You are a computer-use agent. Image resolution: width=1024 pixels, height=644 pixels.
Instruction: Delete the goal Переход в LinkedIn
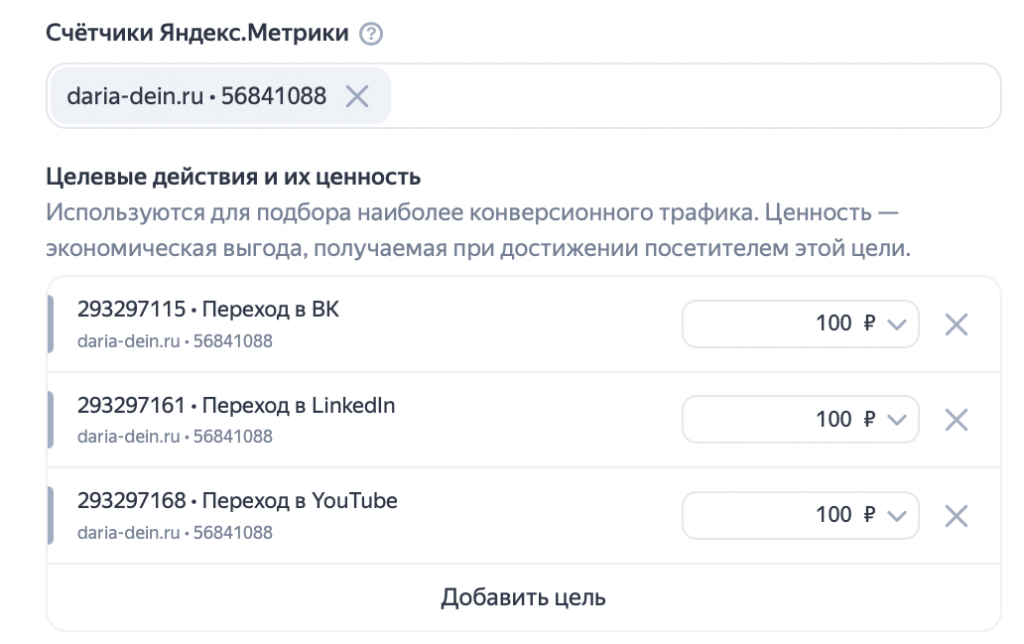pyautogui.click(x=956, y=419)
